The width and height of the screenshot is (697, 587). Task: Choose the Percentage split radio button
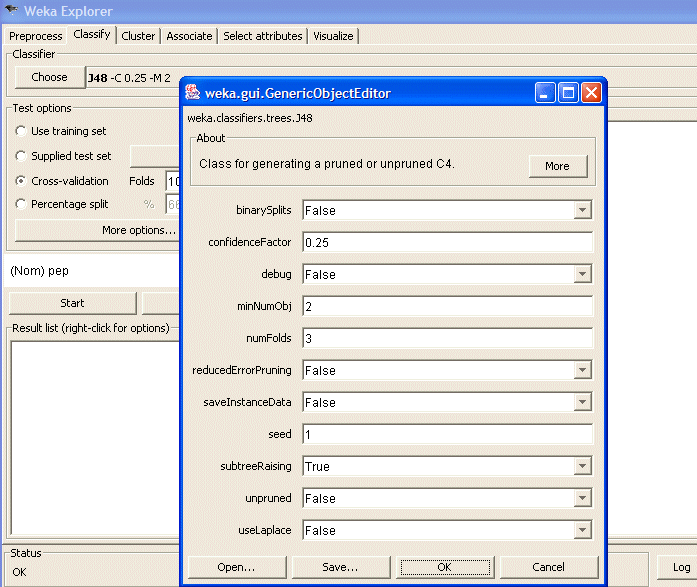coord(21,204)
